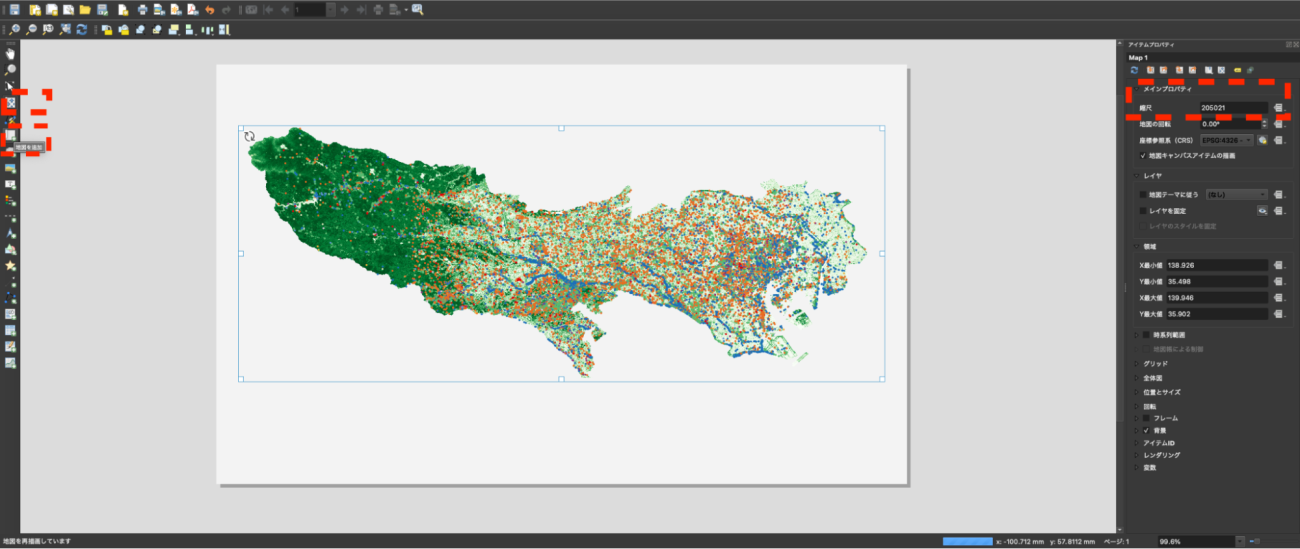
Task: Select the Add Marker star tool
Action: pyautogui.click(x=11, y=266)
